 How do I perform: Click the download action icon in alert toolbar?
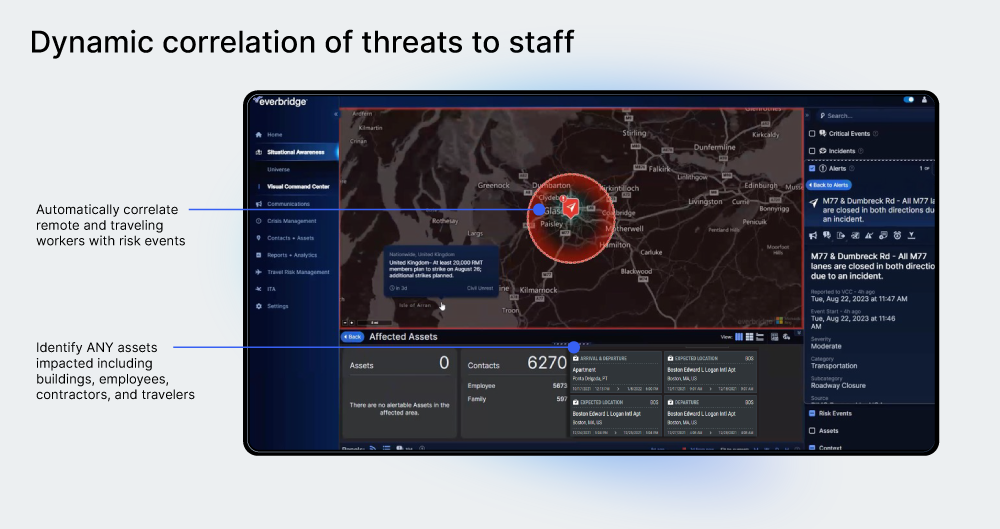(x=911, y=235)
